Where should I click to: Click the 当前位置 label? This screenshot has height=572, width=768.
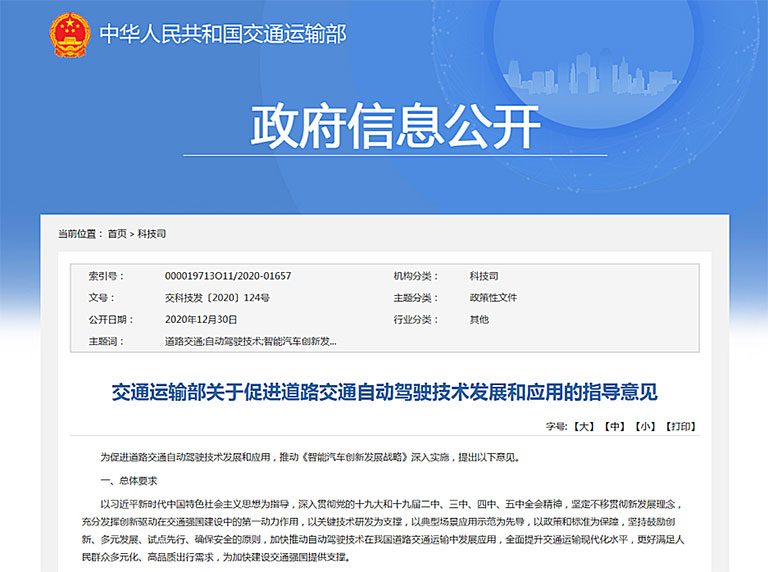pyautogui.click(x=81, y=234)
